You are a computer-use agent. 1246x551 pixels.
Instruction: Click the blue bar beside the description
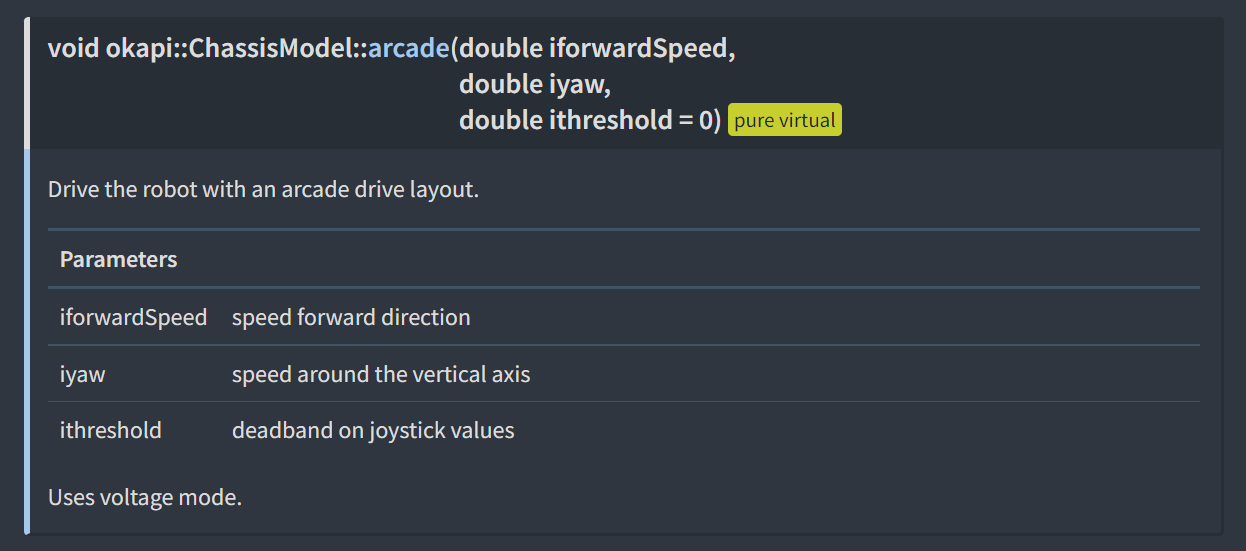tap(27, 342)
